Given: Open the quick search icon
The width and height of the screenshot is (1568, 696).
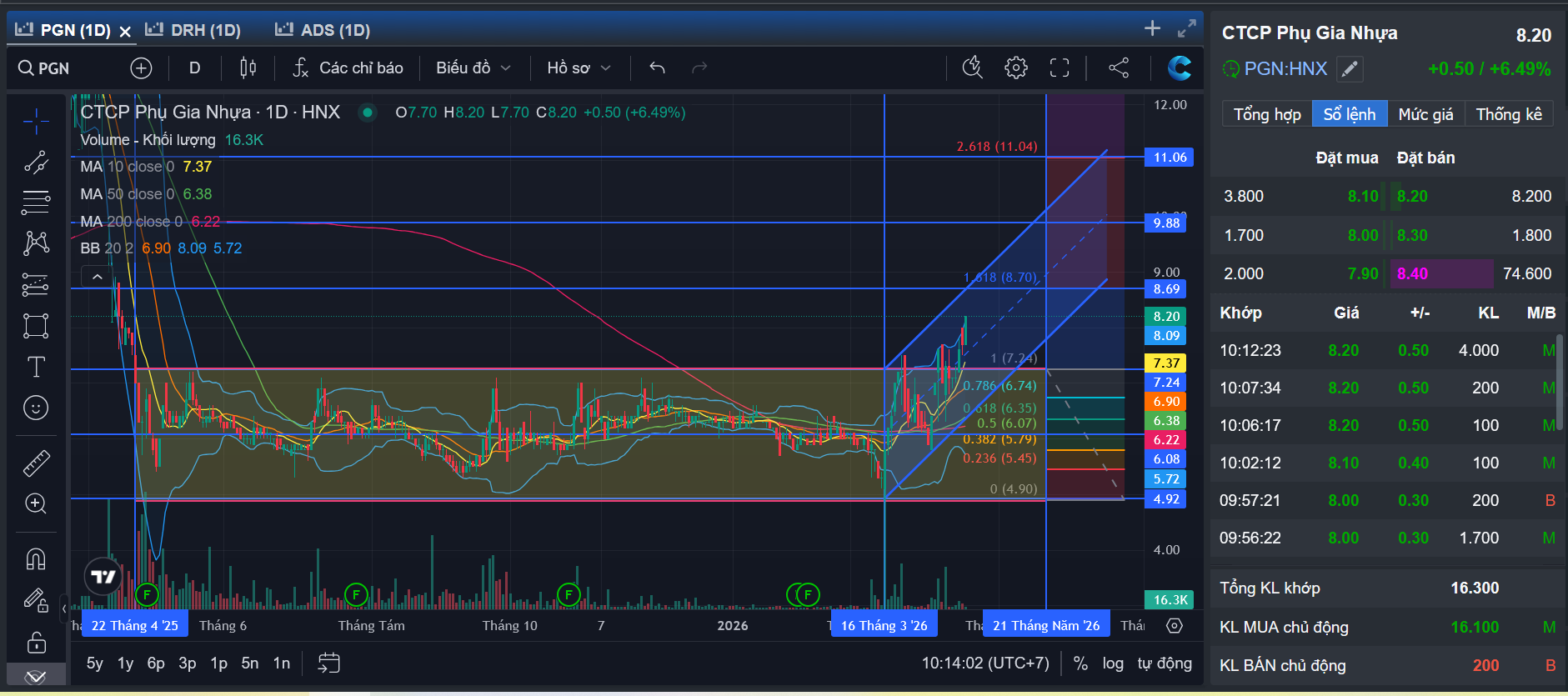Looking at the screenshot, I should click(x=973, y=68).
